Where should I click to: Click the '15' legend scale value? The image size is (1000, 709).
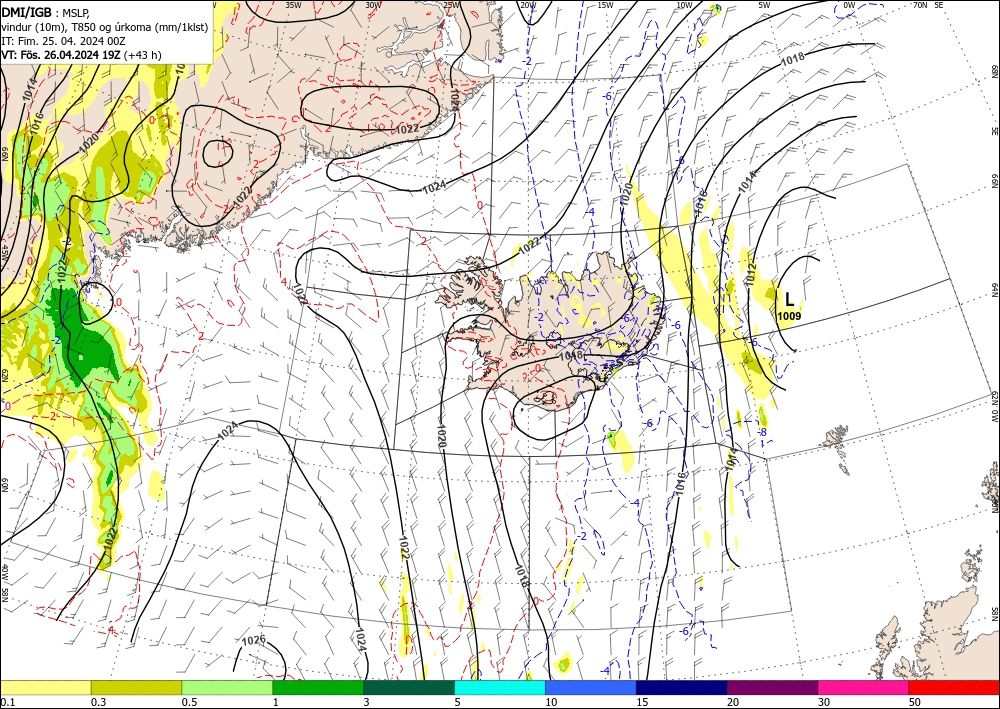[642, 702]
